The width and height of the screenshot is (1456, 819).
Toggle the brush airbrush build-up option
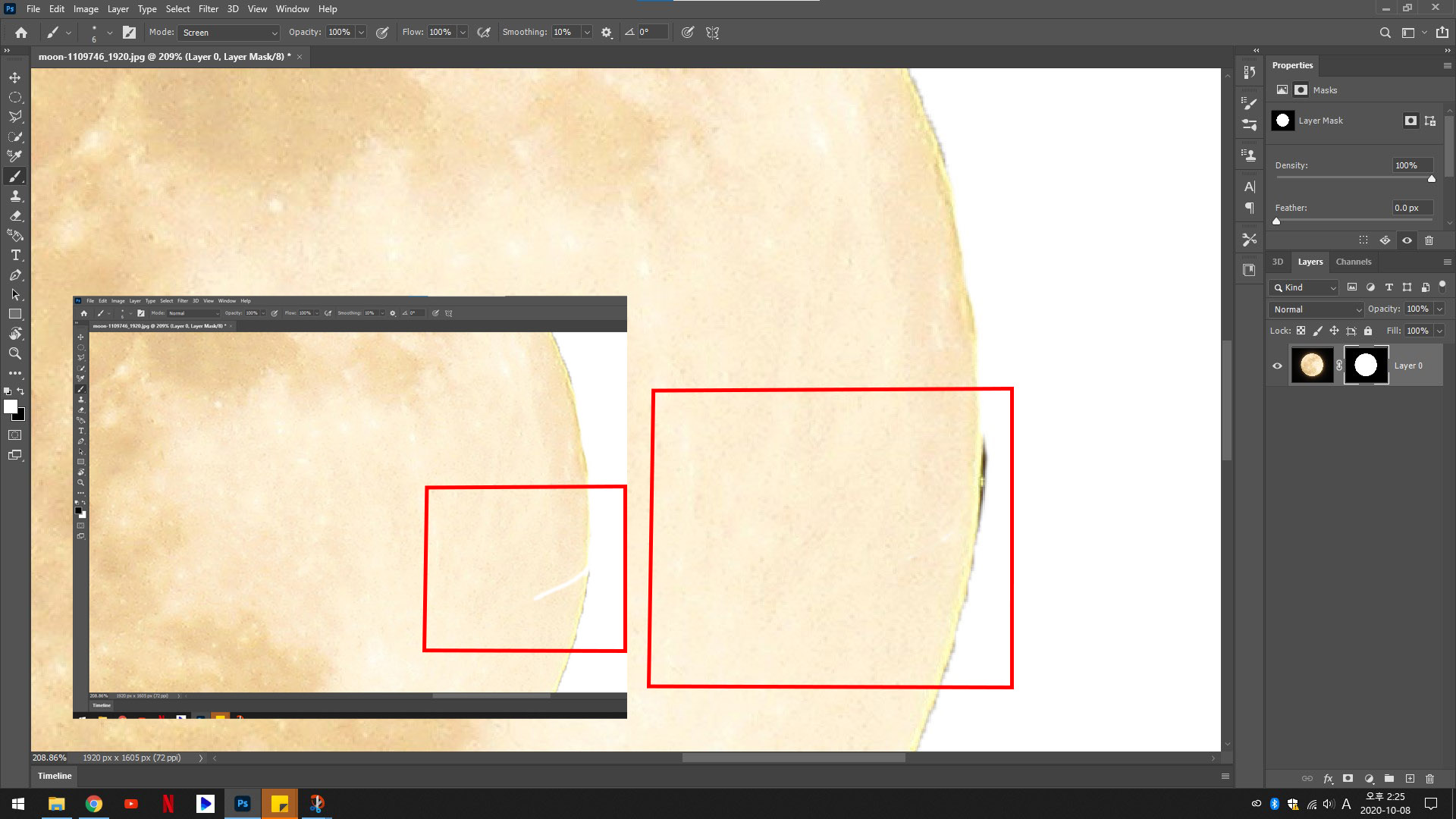484,33
